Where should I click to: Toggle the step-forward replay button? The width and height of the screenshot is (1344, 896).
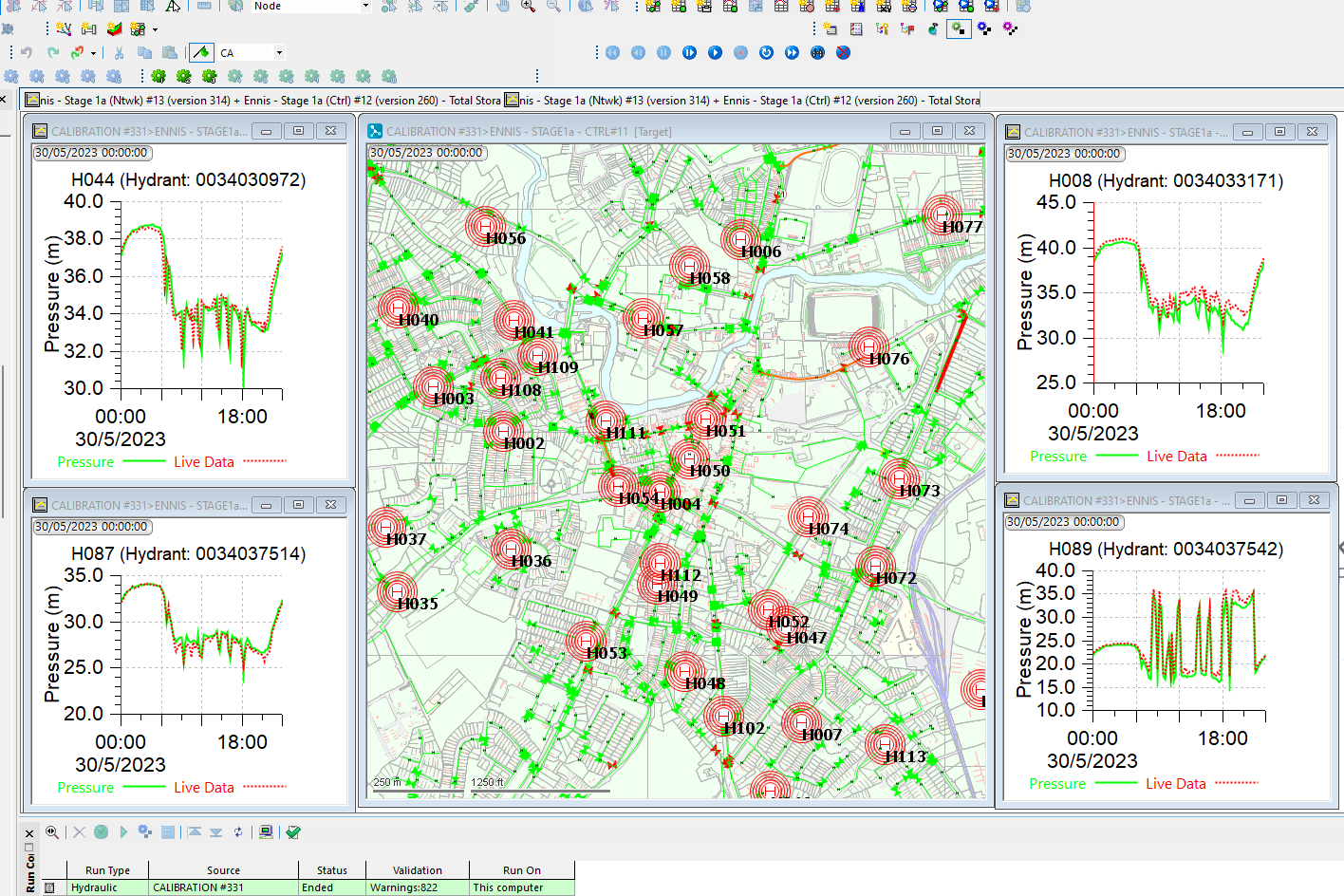(689, 53)
